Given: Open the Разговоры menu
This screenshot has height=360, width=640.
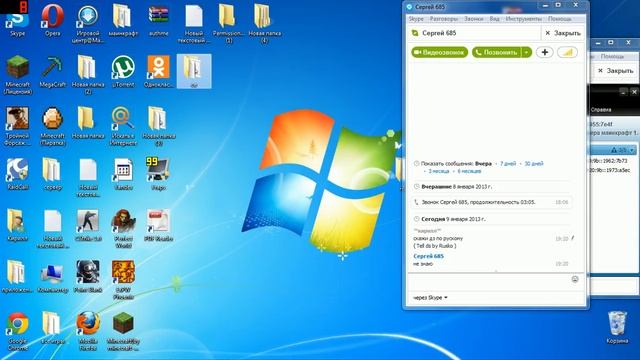Looking at the screenshot, I should click(444, 19).
